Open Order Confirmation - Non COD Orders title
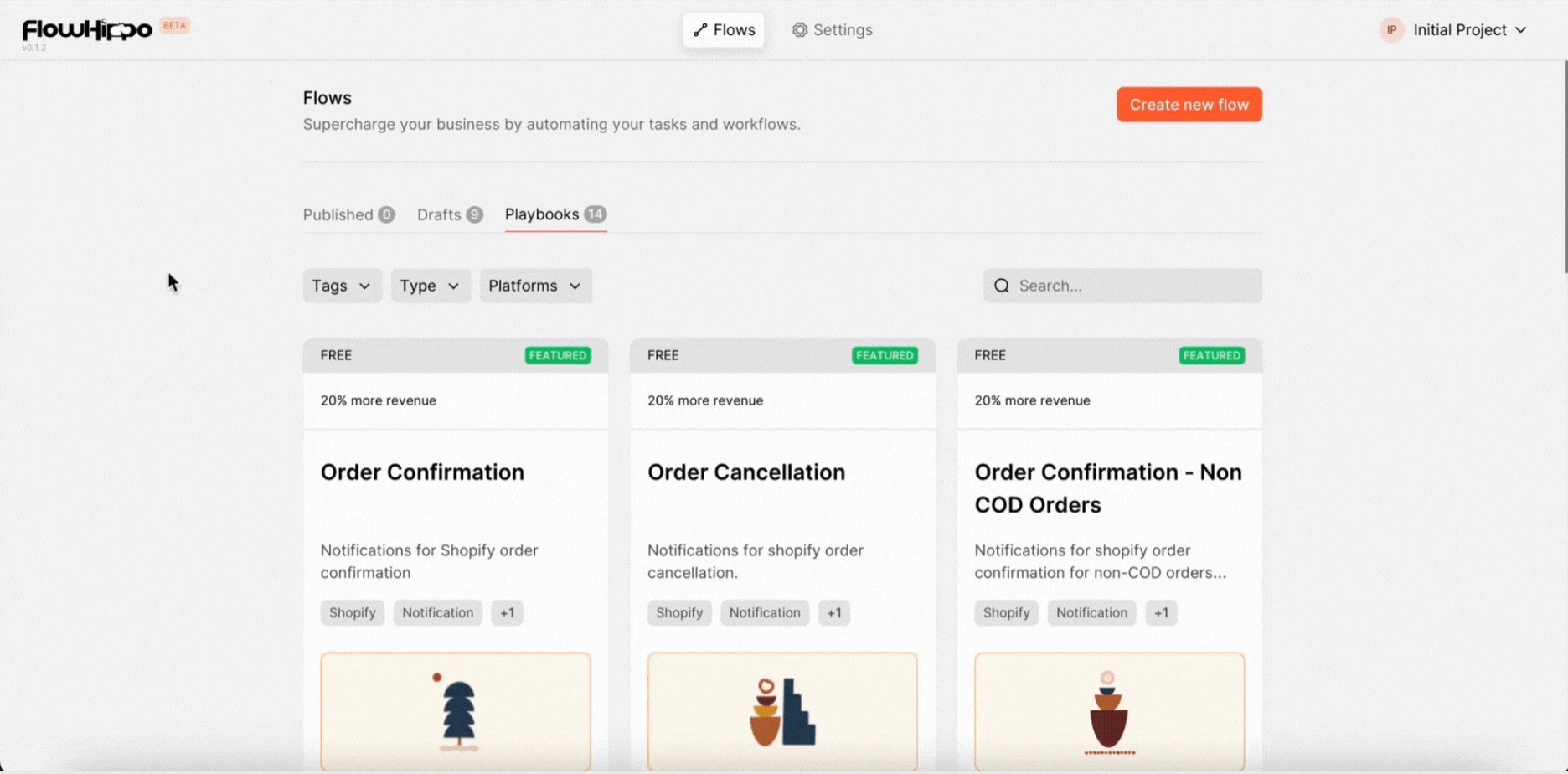Viewport: 1568px width, 774px height. [1108, 488]
